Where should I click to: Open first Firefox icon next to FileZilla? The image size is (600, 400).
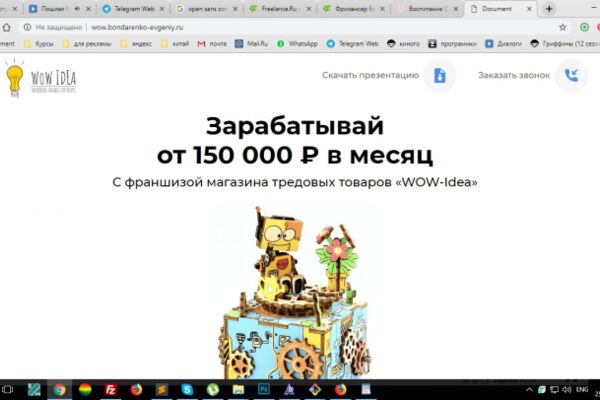(136, 390)
